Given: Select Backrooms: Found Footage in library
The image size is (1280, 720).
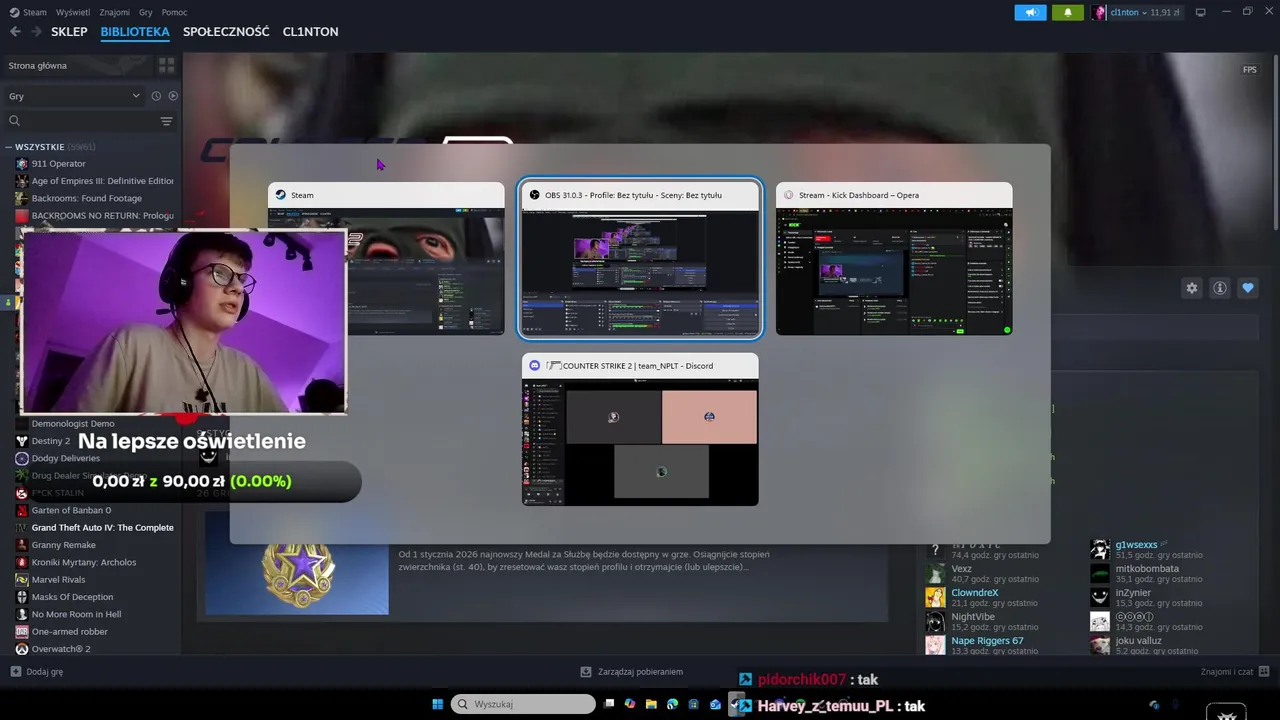Looking at the screenshot, I should coord(80,198).
